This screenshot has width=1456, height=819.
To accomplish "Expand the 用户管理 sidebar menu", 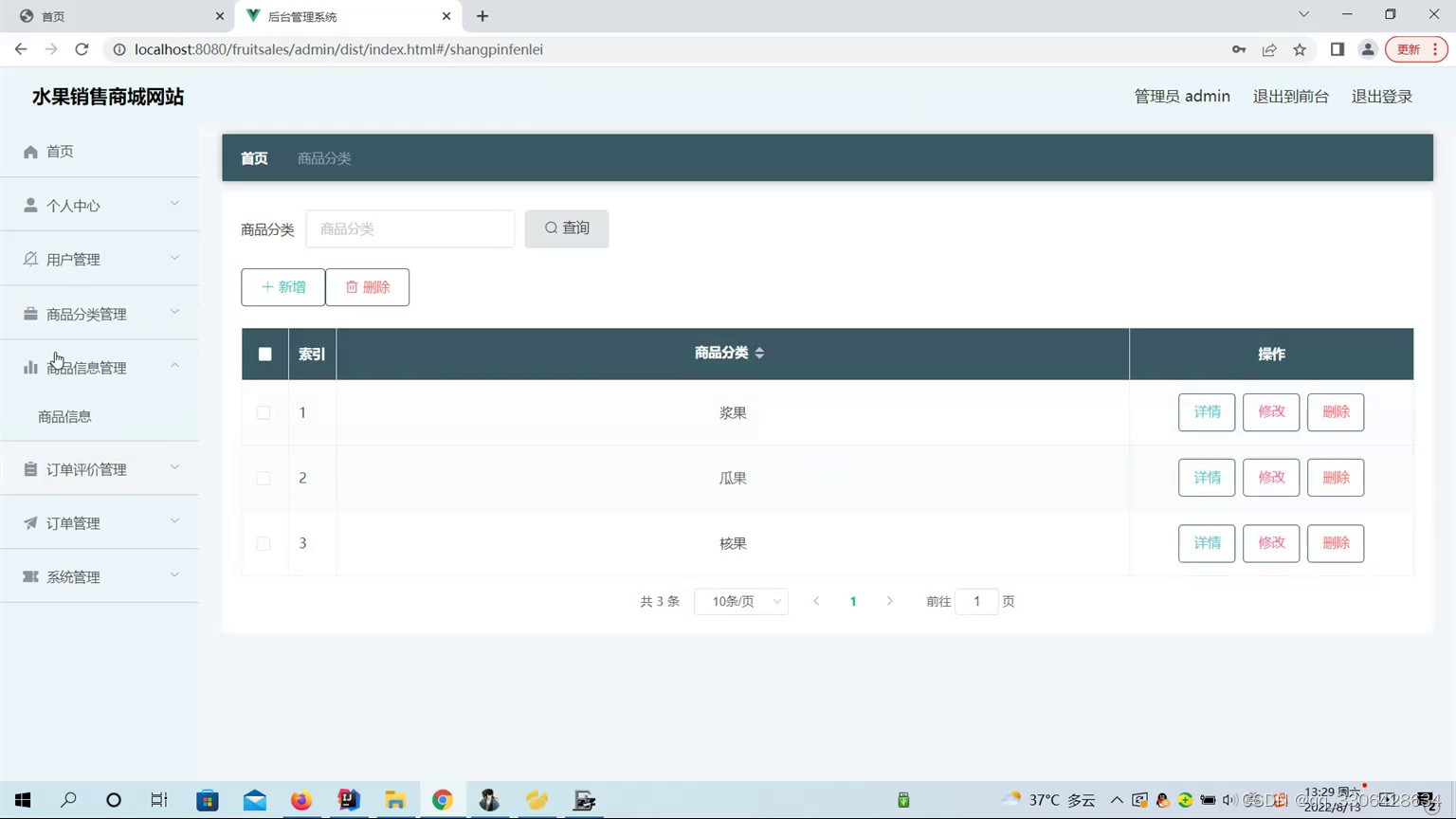I will (100, 259).
